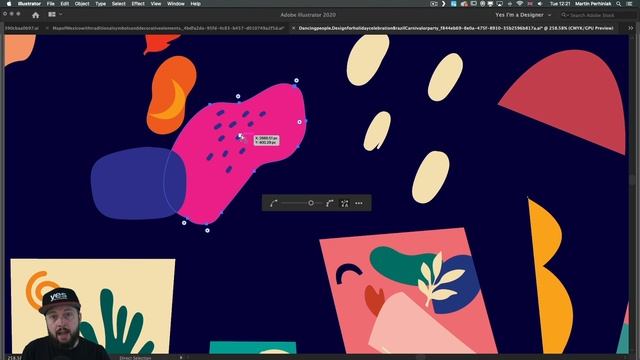Click the corner widget on pink shape's right edge

[300, 122]
